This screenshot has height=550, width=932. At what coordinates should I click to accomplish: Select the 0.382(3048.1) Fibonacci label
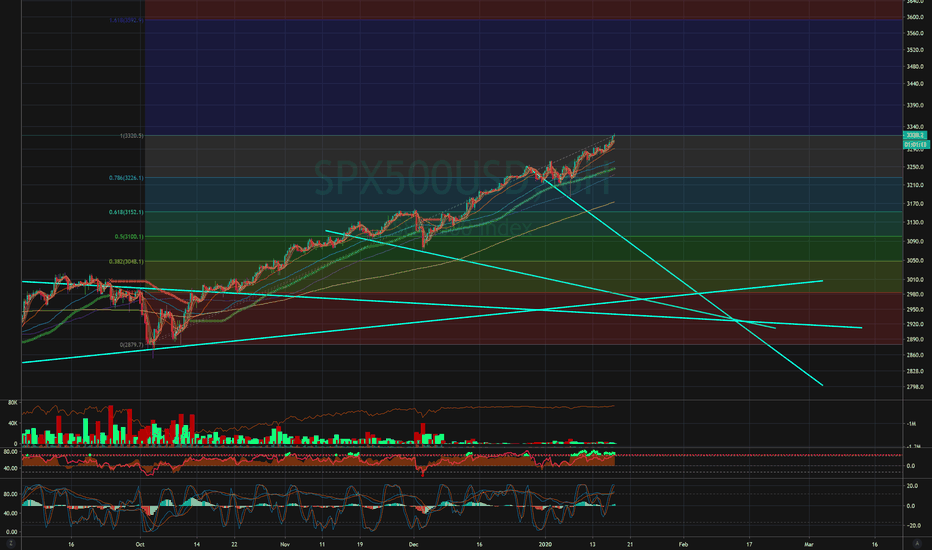(126, 262)
